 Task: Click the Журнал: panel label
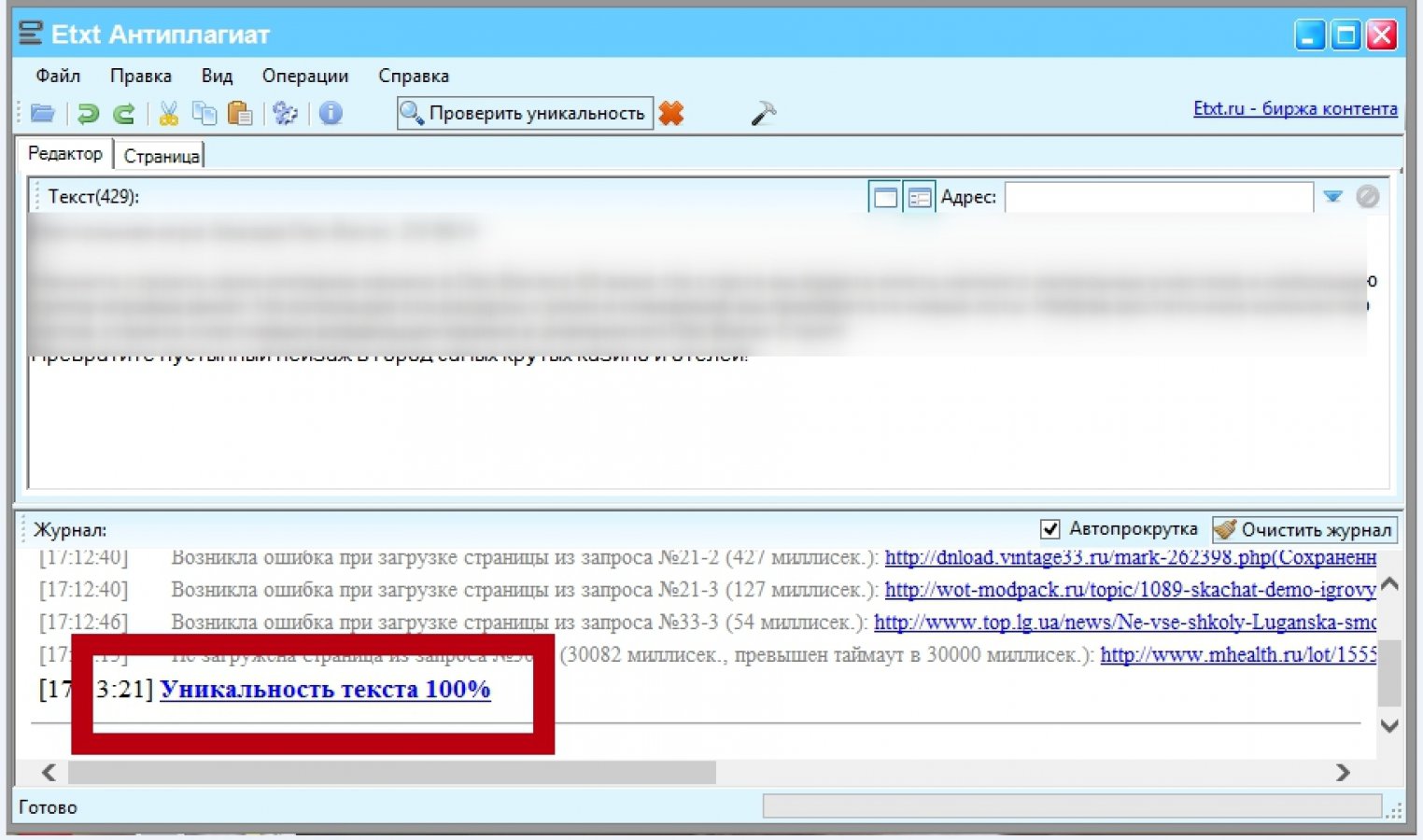click(x=70, y=530)
